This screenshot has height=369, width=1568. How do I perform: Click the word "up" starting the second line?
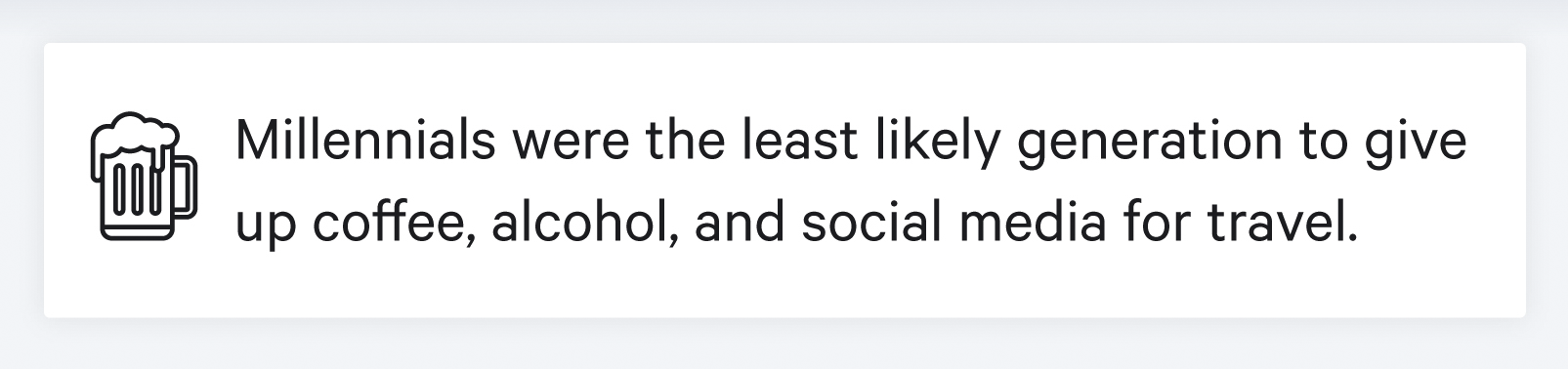coord(268,227)
